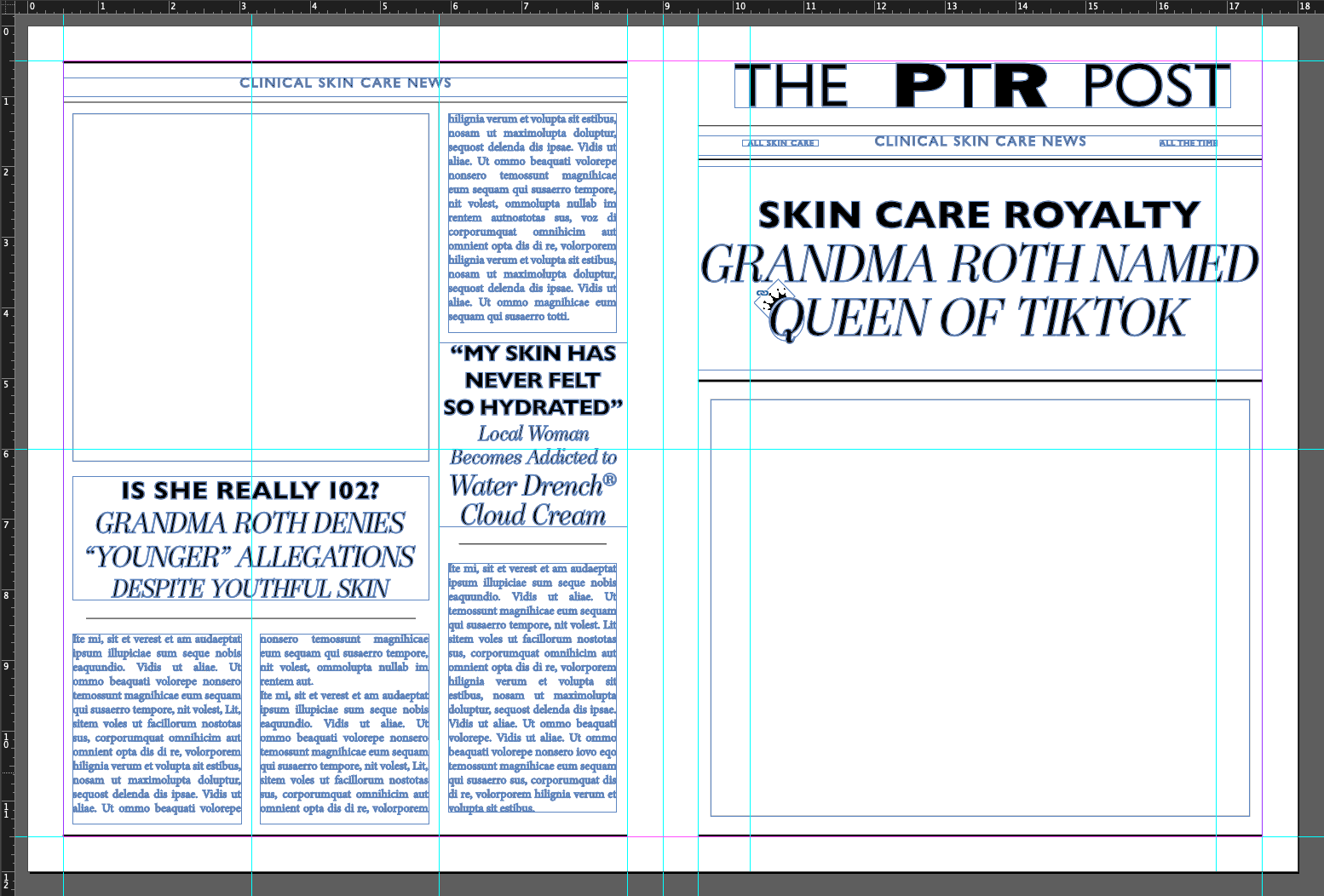
Task: Select the "Water Drench® Cloud Cream" subheading
Action: [533, 500]
